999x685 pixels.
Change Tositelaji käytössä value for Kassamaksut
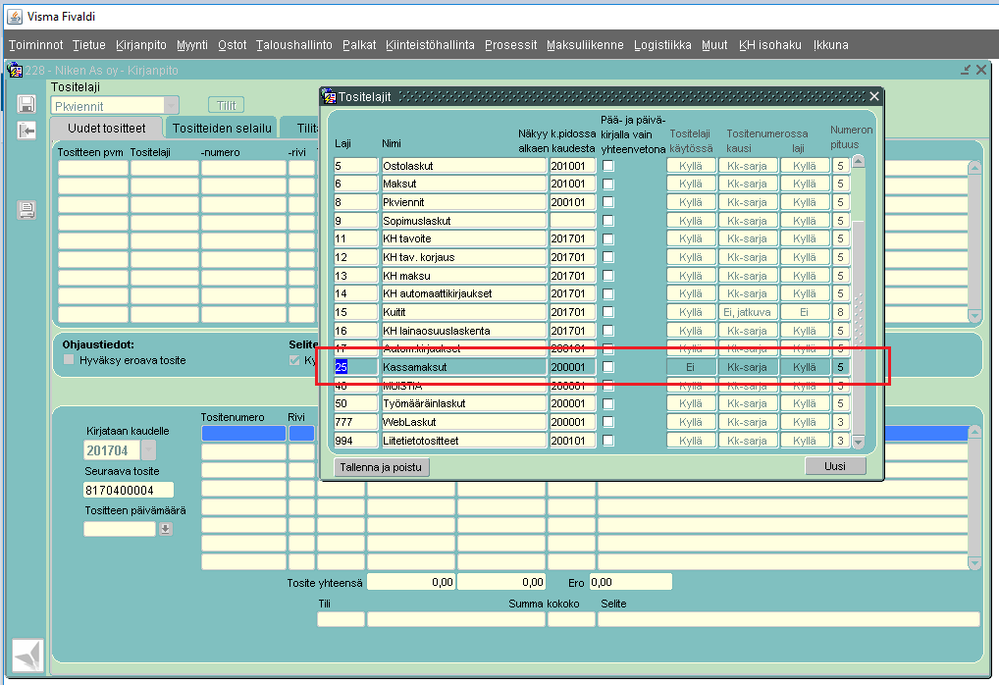point(691,367)
